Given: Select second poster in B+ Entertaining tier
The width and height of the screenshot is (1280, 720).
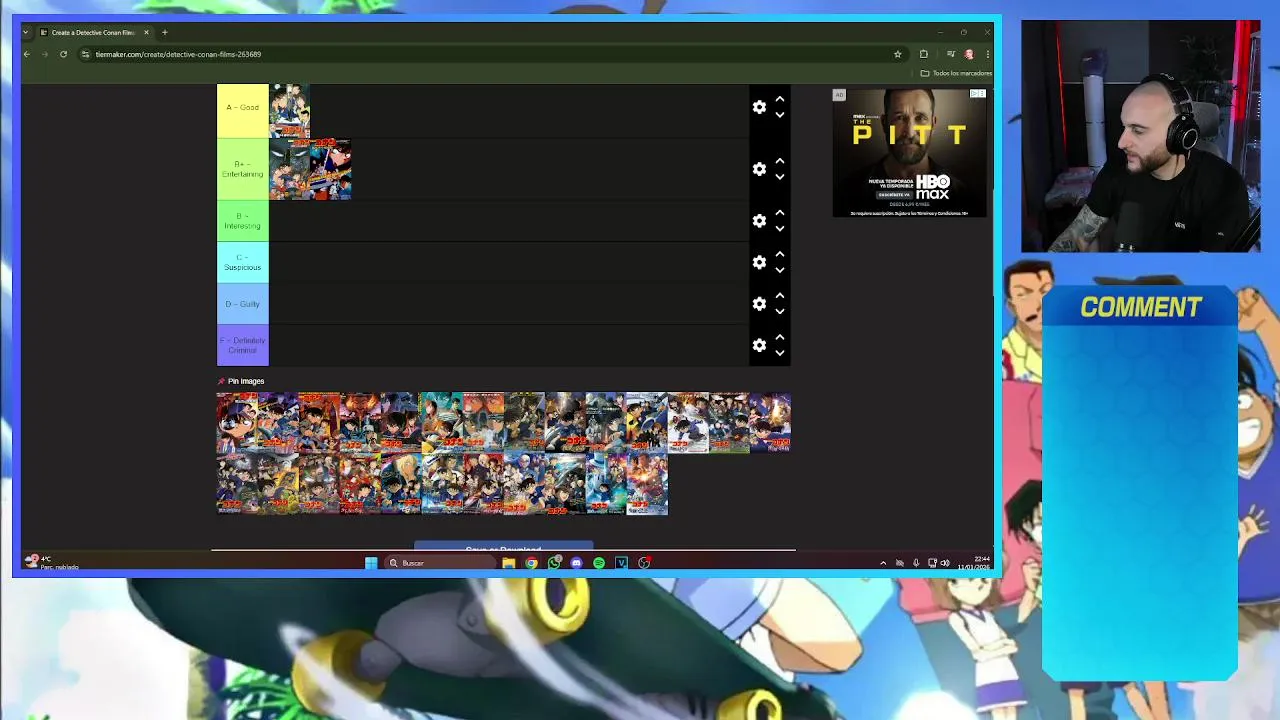Looking at the screenshot, I should 331,169.
